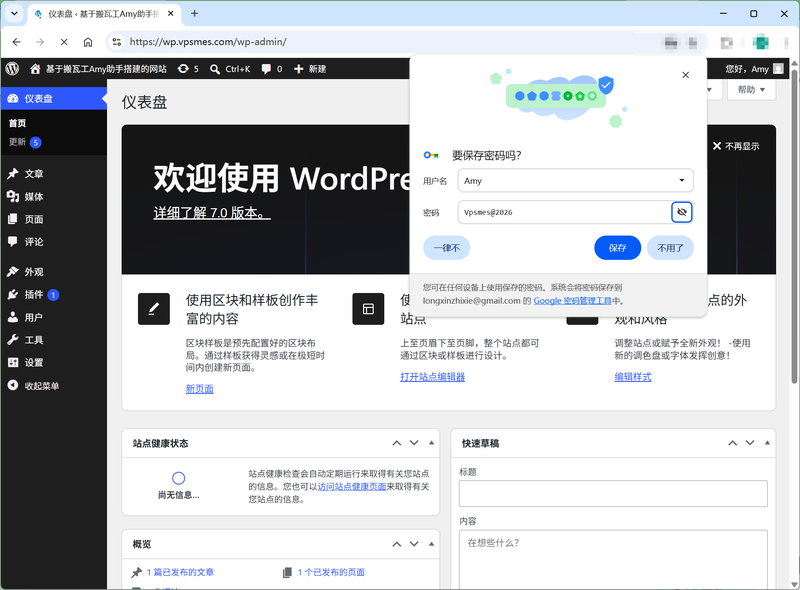
Task: Toggle password visibility eye icon
Action: pyautogui.click(x=682, y=212)
